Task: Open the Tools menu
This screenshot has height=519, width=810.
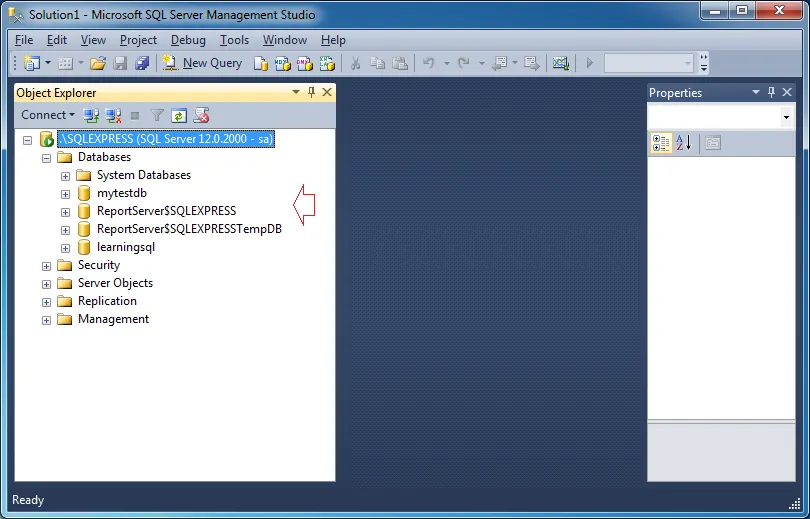Action: pyautogui.click(x=234, y=40)
